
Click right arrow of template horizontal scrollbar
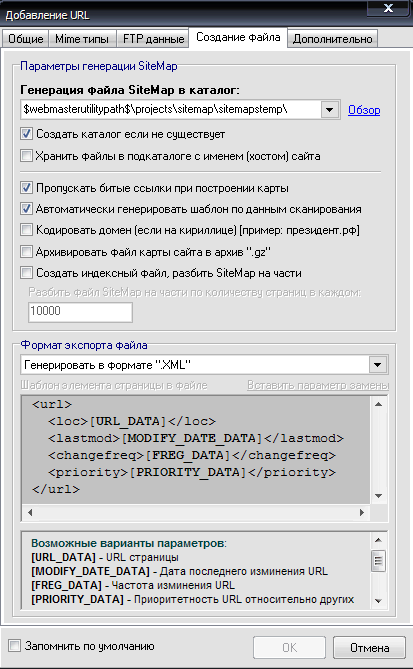tap(362, 512)
